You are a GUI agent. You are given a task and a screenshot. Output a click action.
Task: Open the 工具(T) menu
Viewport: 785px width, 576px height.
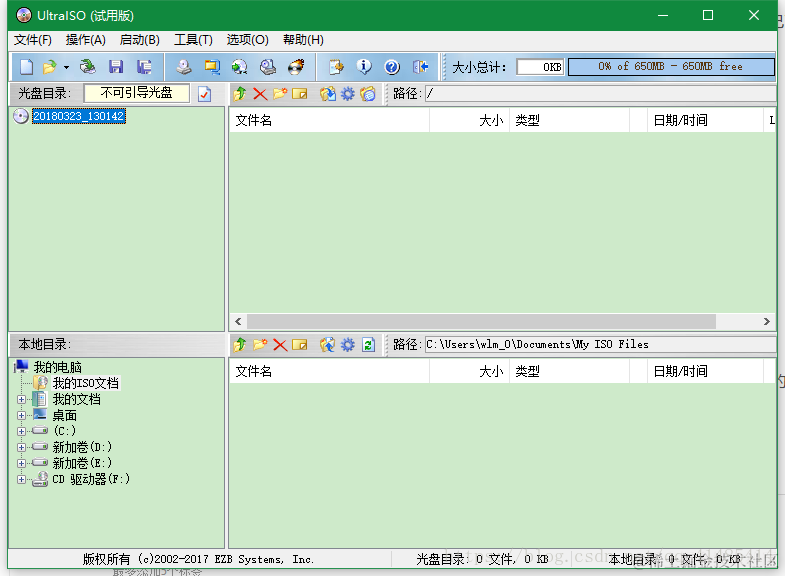click(193, 40)
